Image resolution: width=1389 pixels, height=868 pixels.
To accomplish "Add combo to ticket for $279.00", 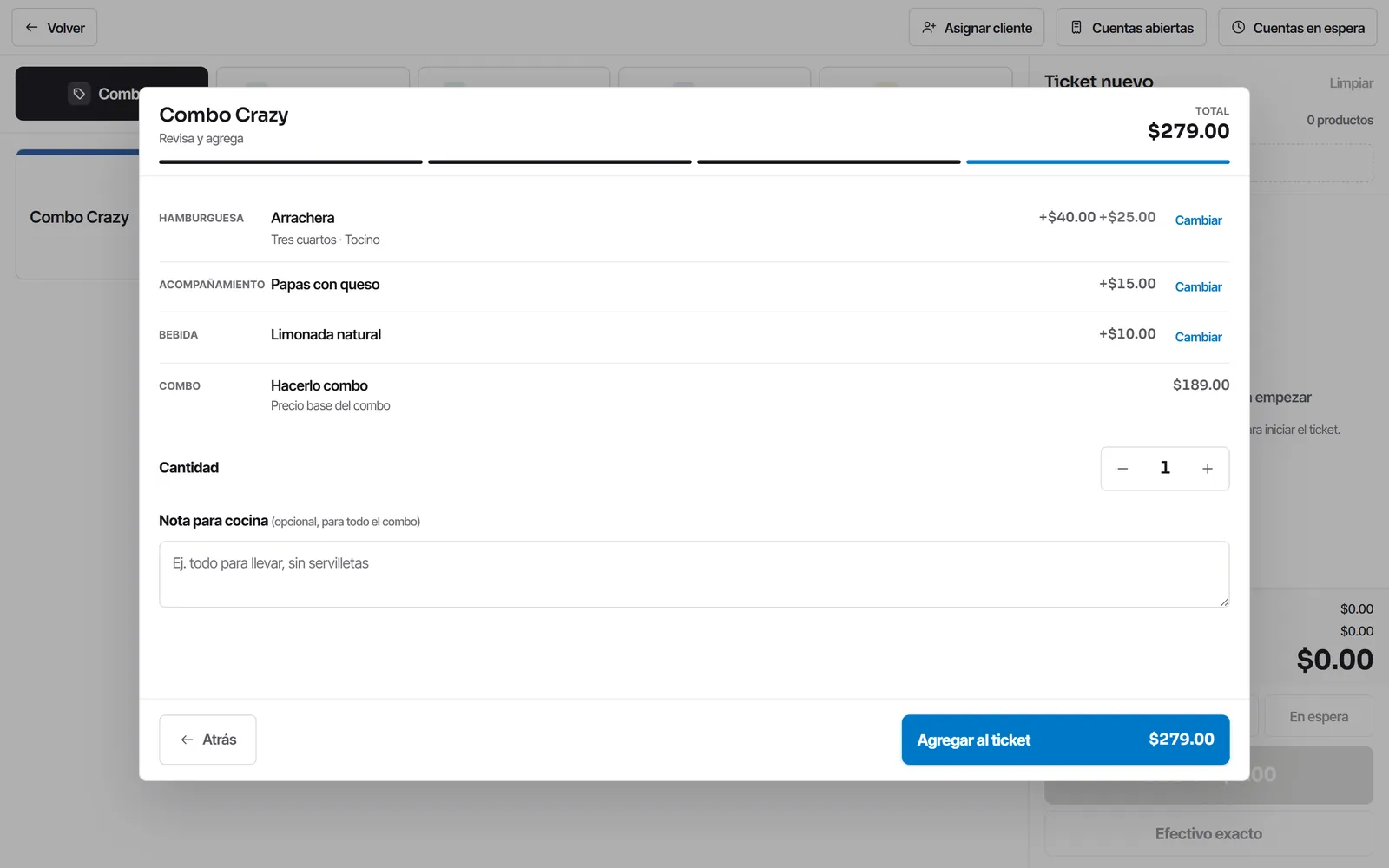I will [x=1065, y=740].
